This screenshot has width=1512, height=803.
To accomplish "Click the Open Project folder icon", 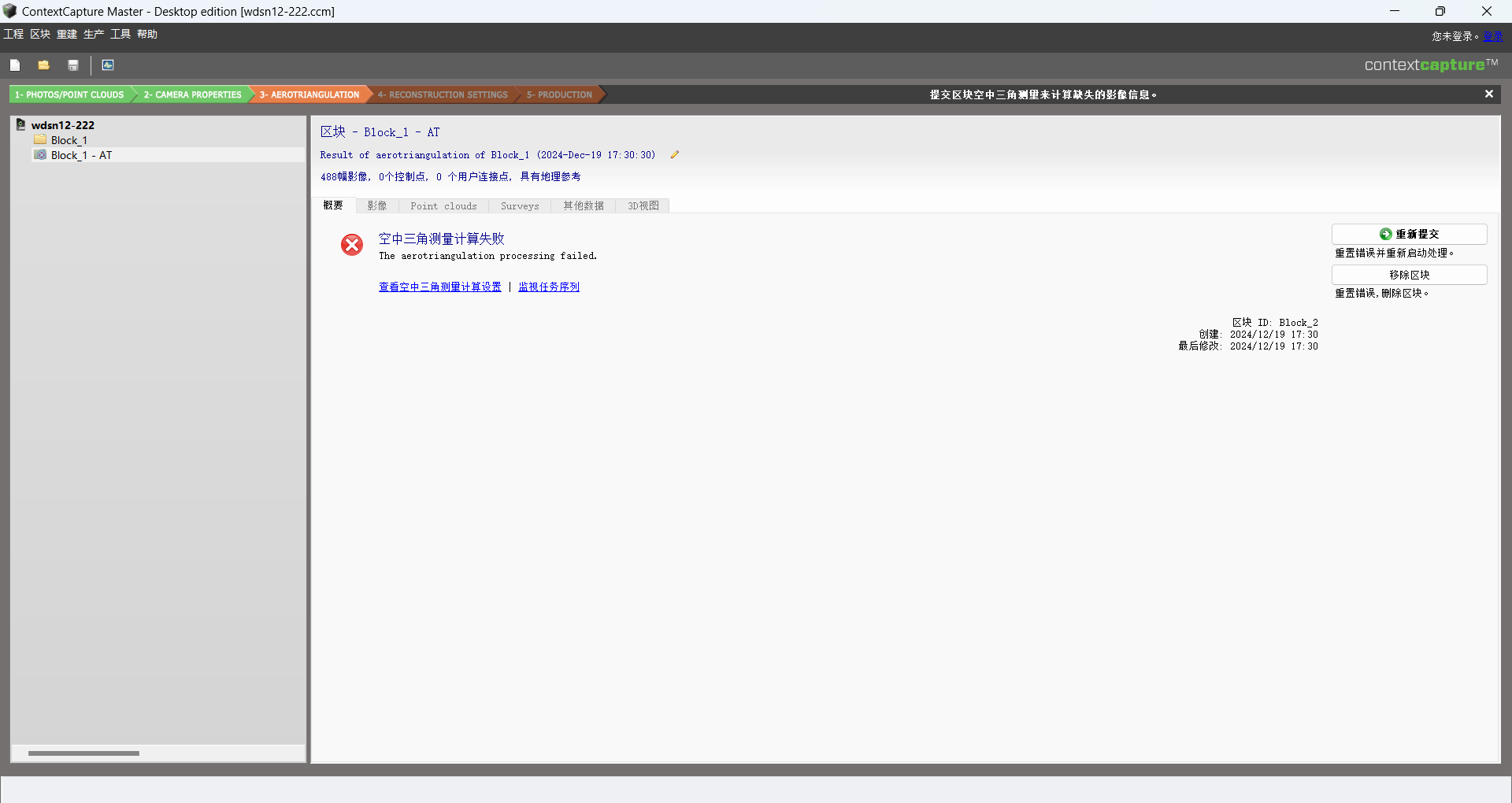I will (44, 65).
